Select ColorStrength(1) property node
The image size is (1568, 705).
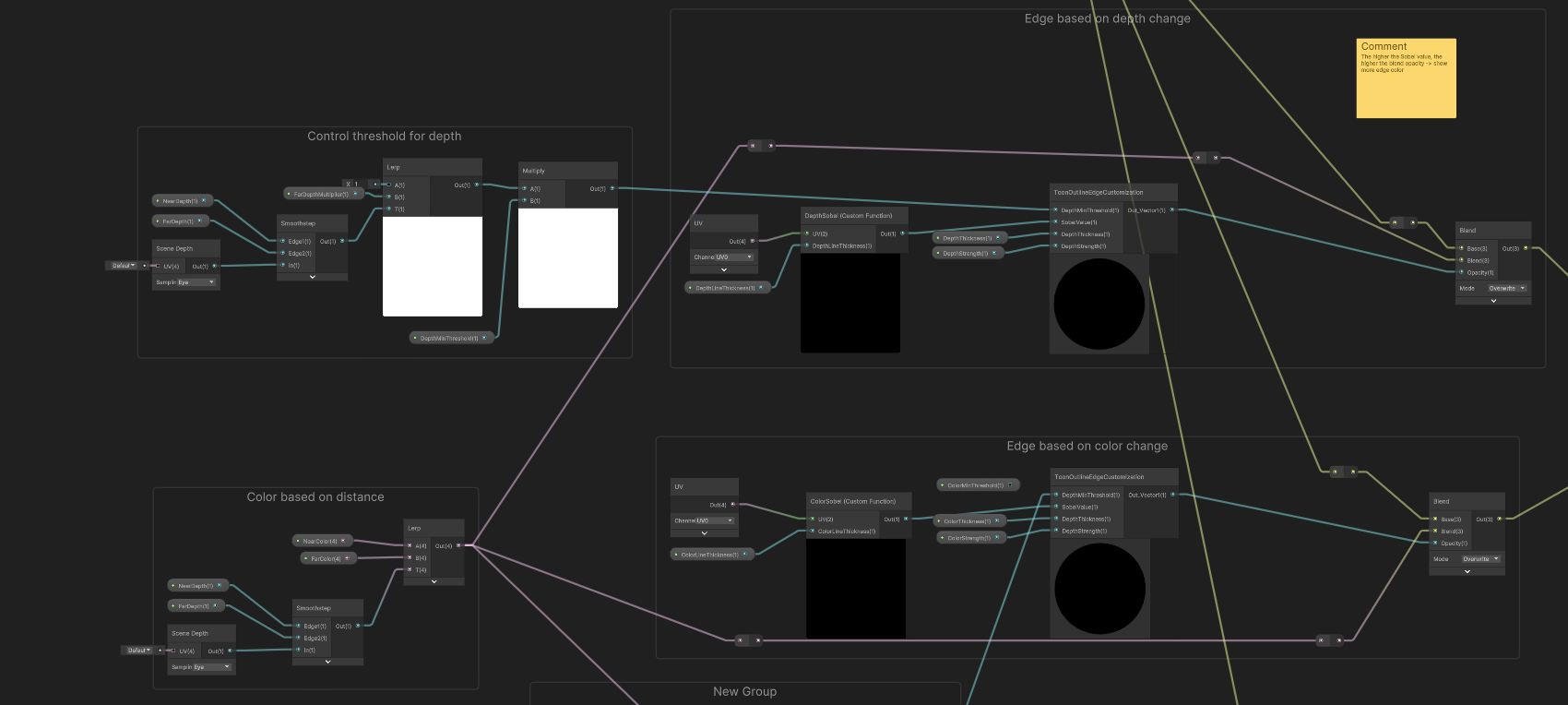coord(970,537)
